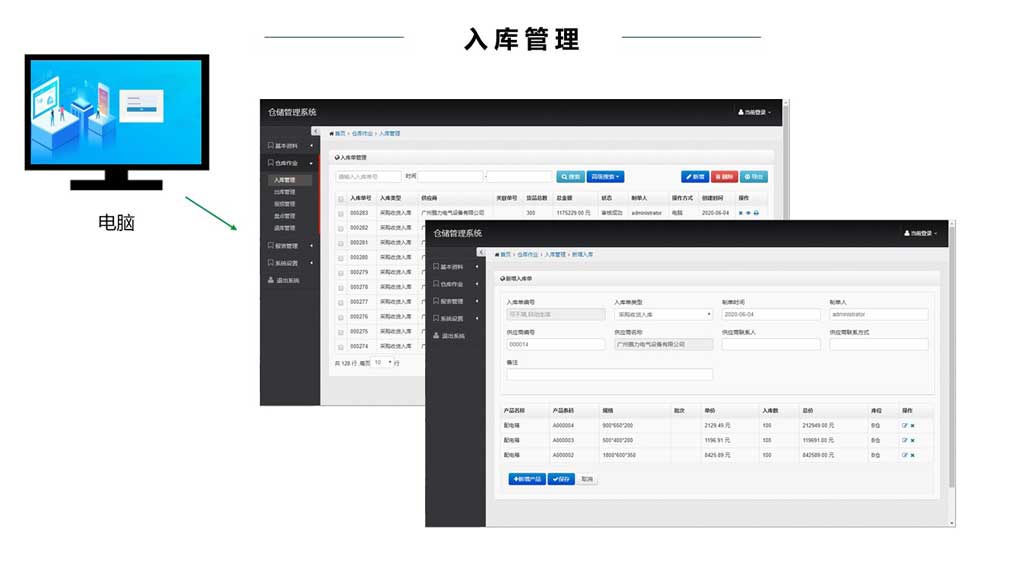1024x576 pixels.
Task: Click the 备注 input field
Action: (x=609, y=375)
